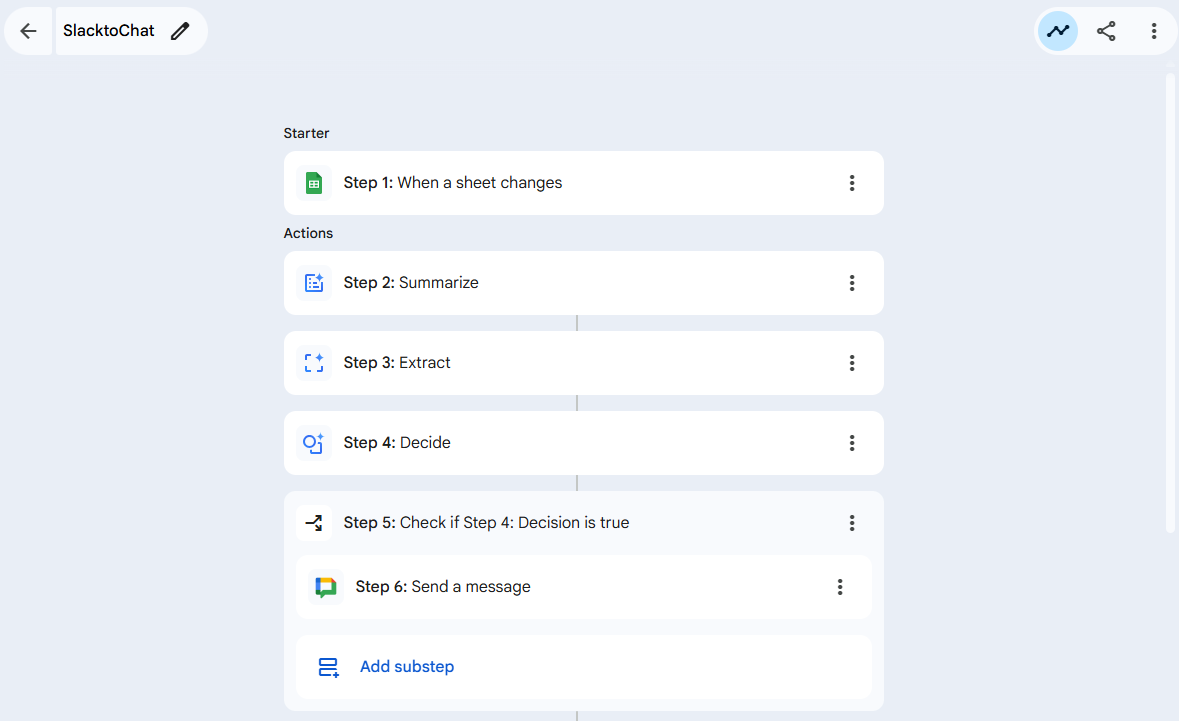Open the top-right three-dot overflow menu

tap(1154, 31)
